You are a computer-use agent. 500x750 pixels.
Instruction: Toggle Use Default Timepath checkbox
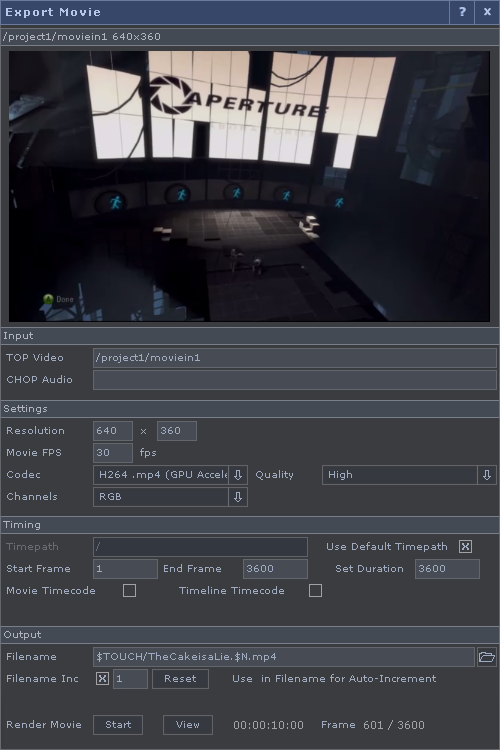click(465, 547)
